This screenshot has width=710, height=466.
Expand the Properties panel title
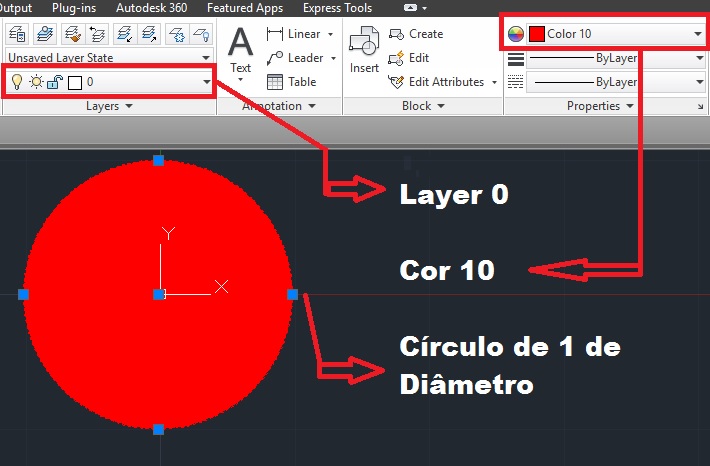[600, 105]
